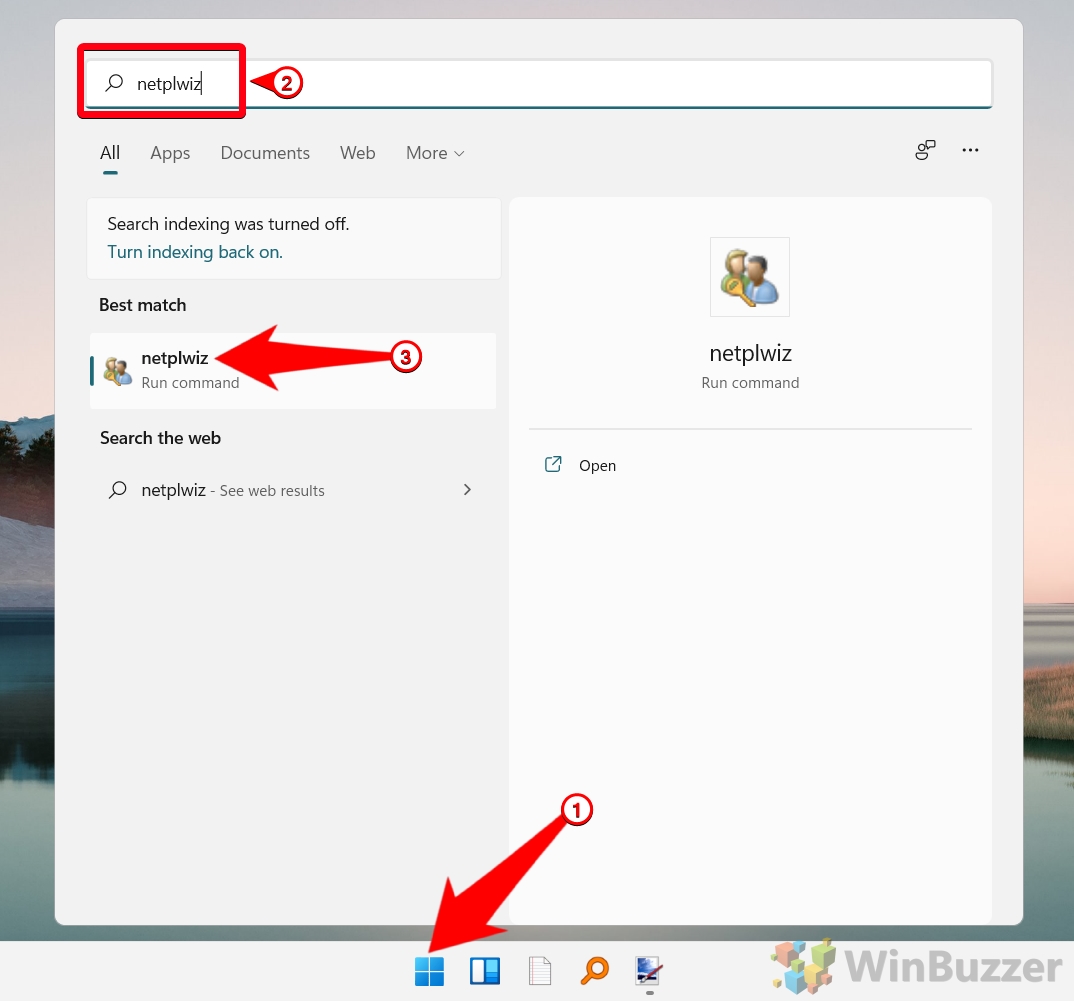1074x1001 pixels.
Task: Switch to the Documents tab
Action: click(x=265, y=153)
